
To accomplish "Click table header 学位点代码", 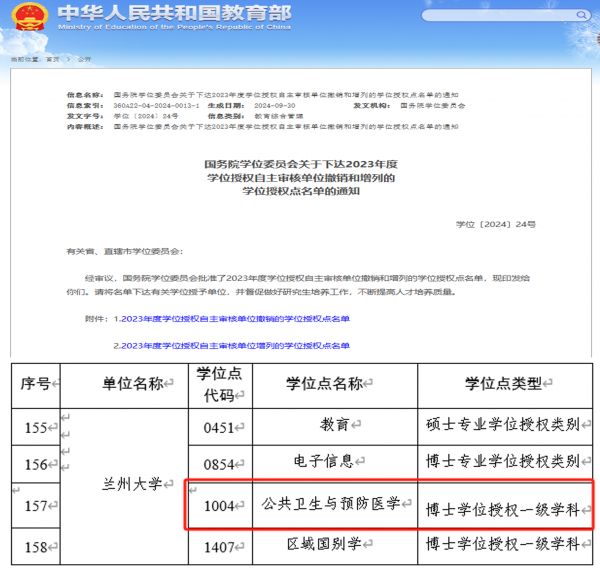I will (x=220, y=386).
